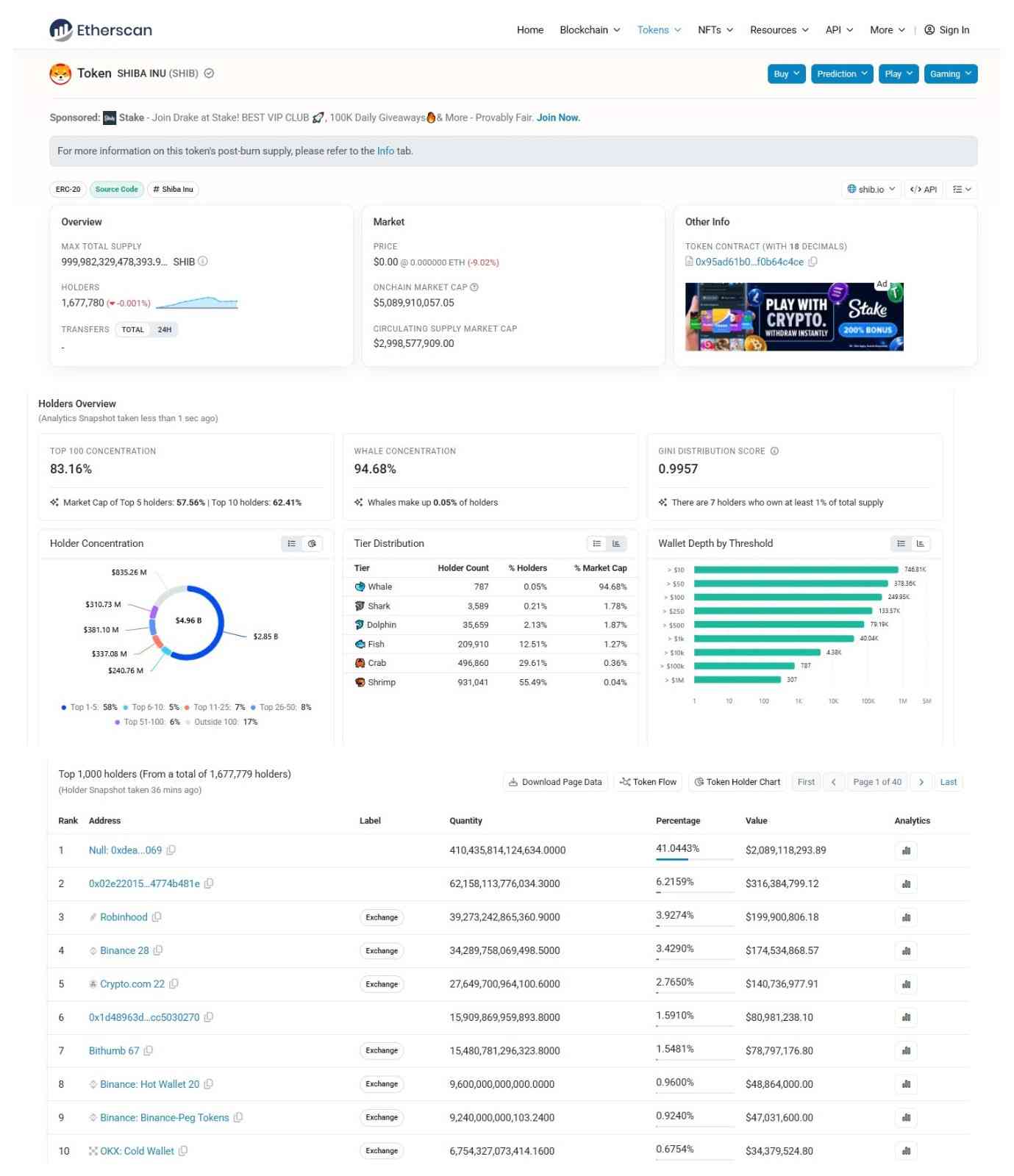The width and height of the screenshot is (1014, 1176).
Task: Click the Stake crypto ad banner
Action: pos(794,317)
